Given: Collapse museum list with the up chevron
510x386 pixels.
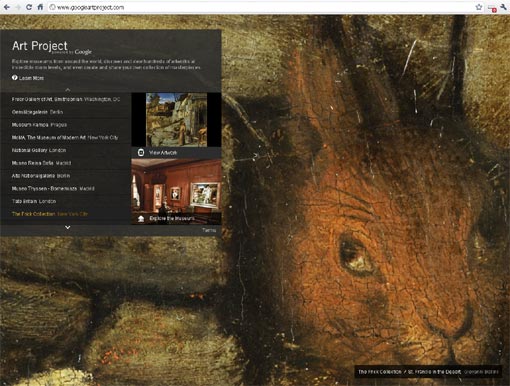Looking at the screenshot, I should click(68, 89).
